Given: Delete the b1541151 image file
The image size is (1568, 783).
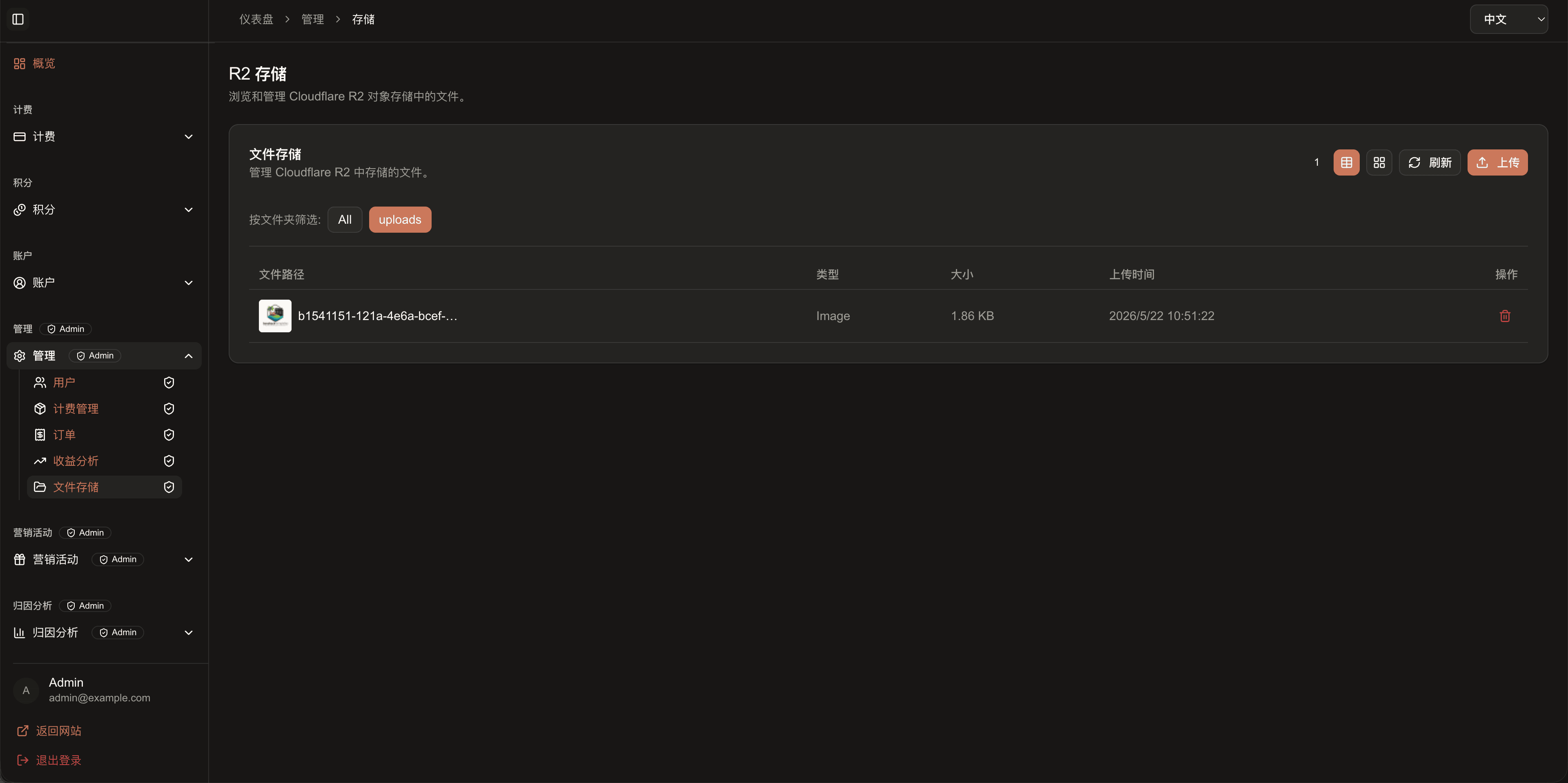Looking at the screenshot, I should point(1505,316).
